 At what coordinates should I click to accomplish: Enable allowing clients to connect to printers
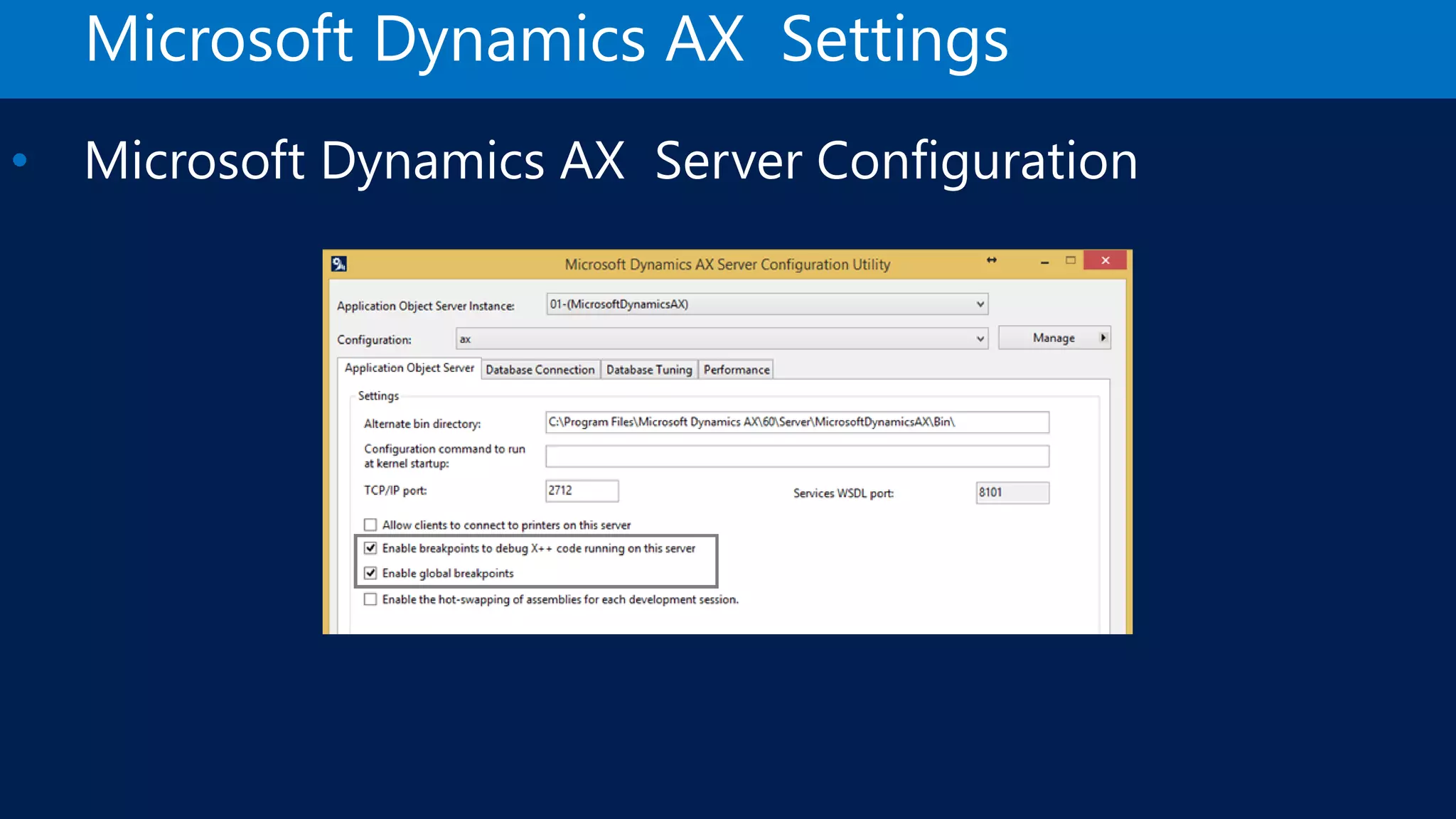pos(370,525)
